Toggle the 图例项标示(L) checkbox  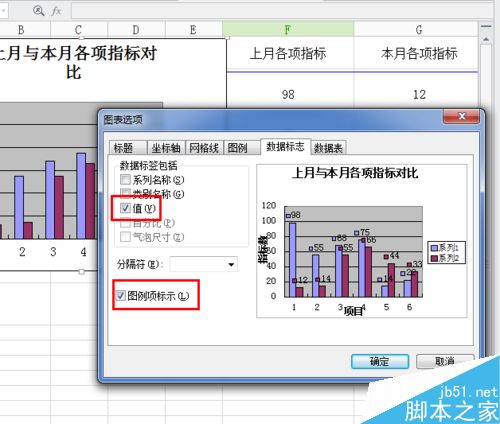coord(120,296)
